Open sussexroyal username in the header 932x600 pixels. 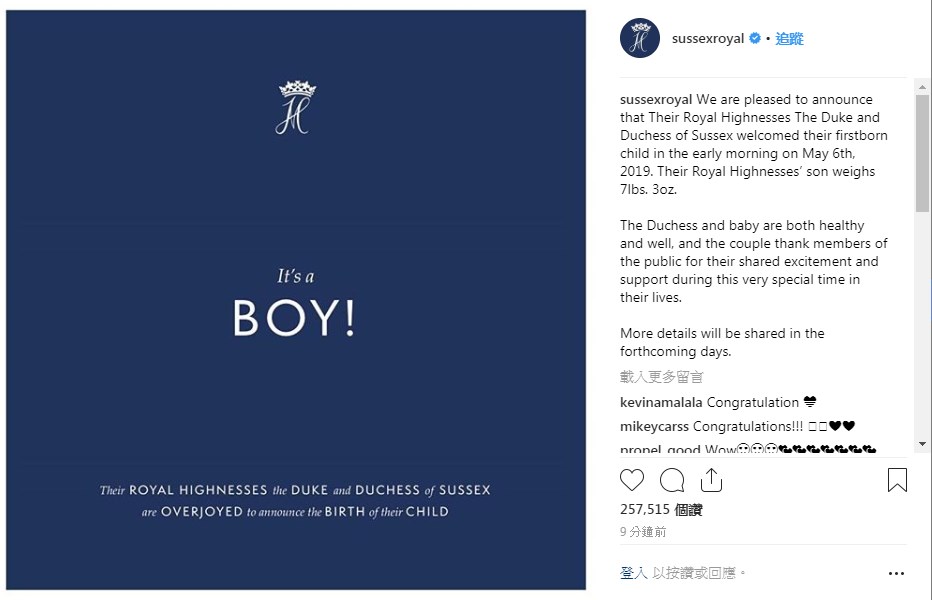(x=708, y=39)
